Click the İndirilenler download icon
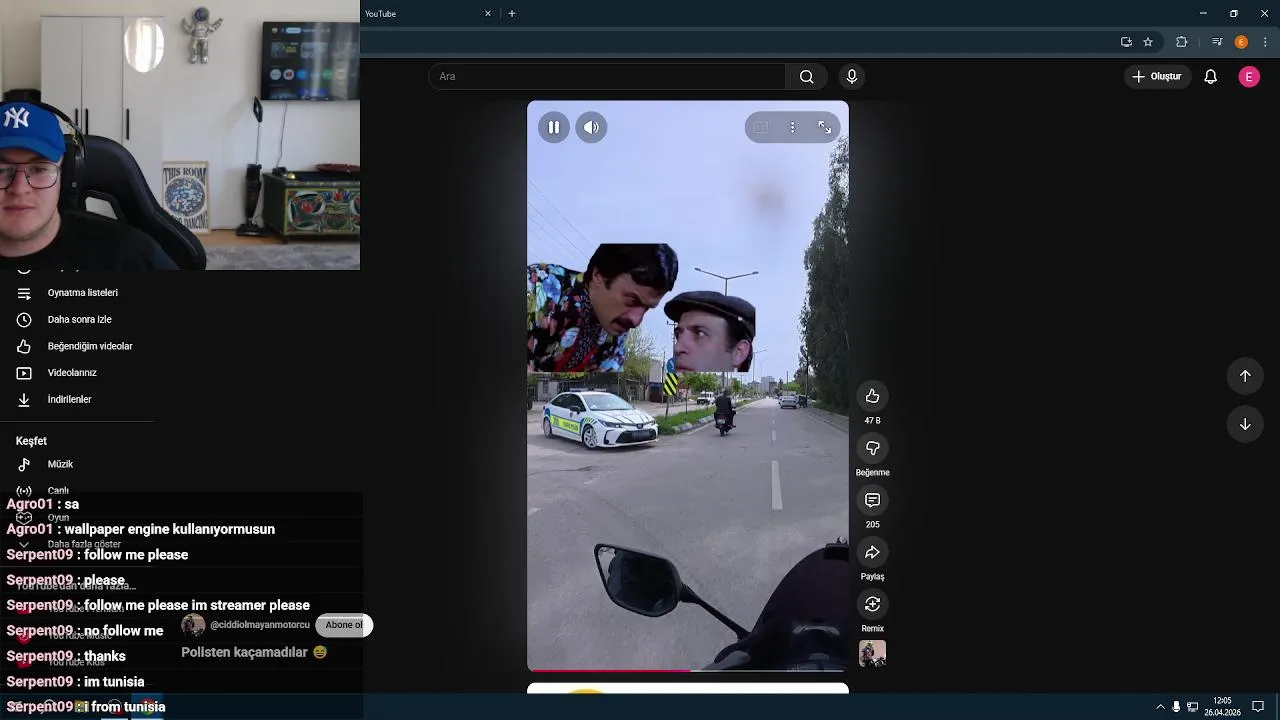Viewport: 1280px width, 720px height. pyautogui.click(x=24, y=400)
